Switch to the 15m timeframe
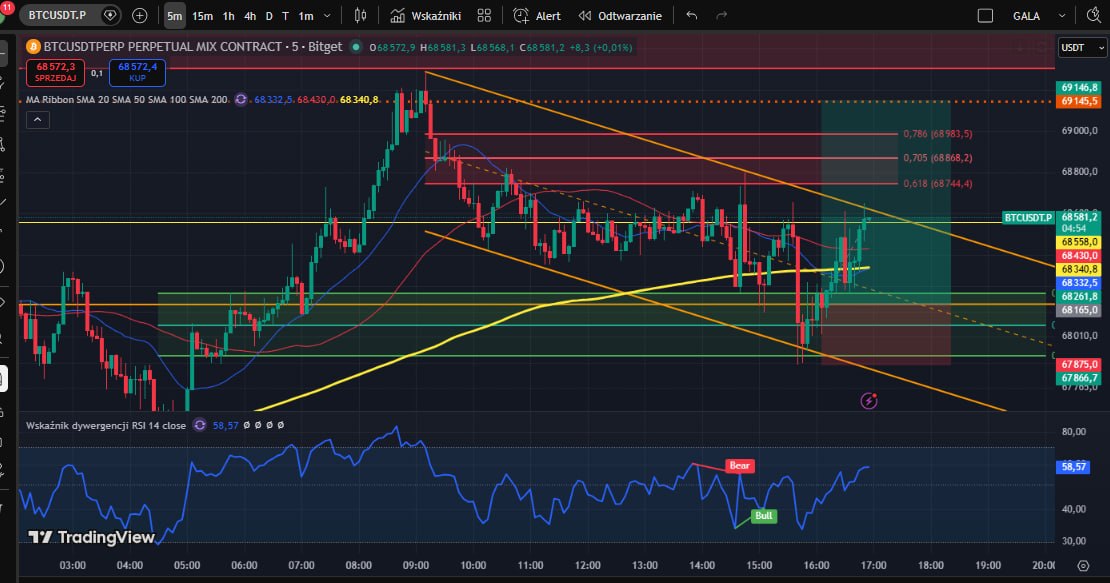This screenshot has width=1110, height=583. (x=202, y=16)
